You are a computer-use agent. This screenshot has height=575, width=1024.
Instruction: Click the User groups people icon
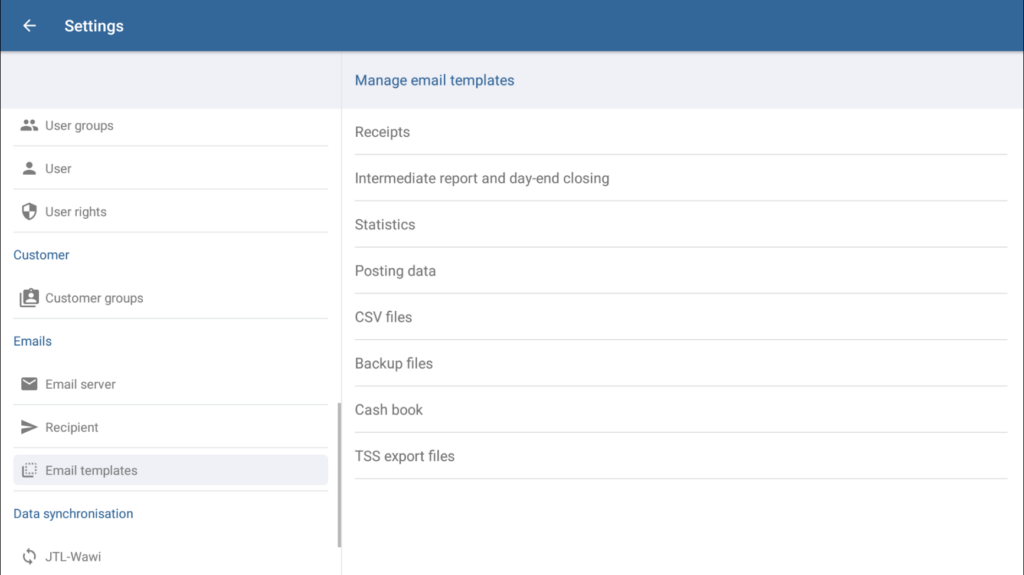(x=29, y=126)
